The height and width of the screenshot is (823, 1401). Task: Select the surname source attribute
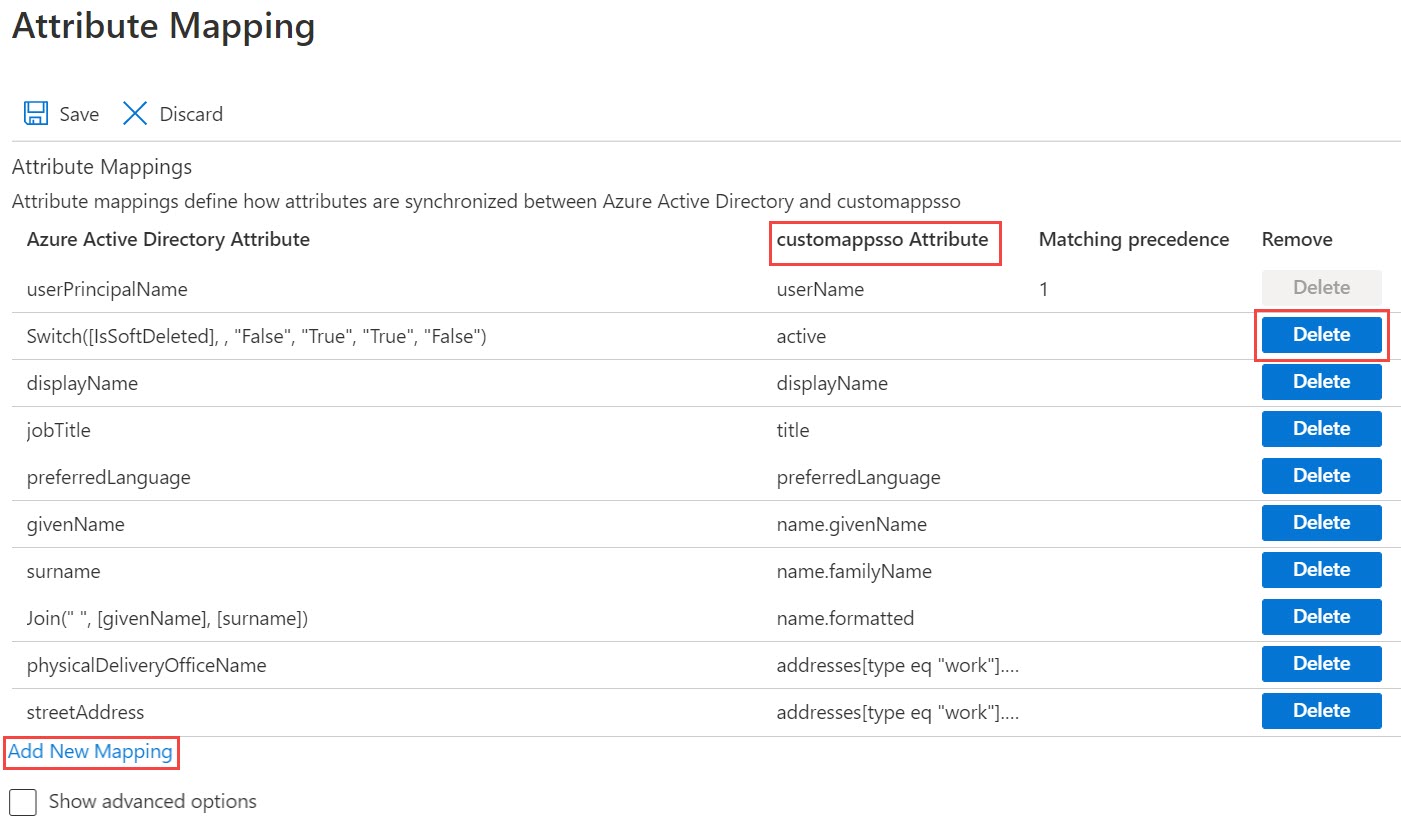[x=64, y=572]
